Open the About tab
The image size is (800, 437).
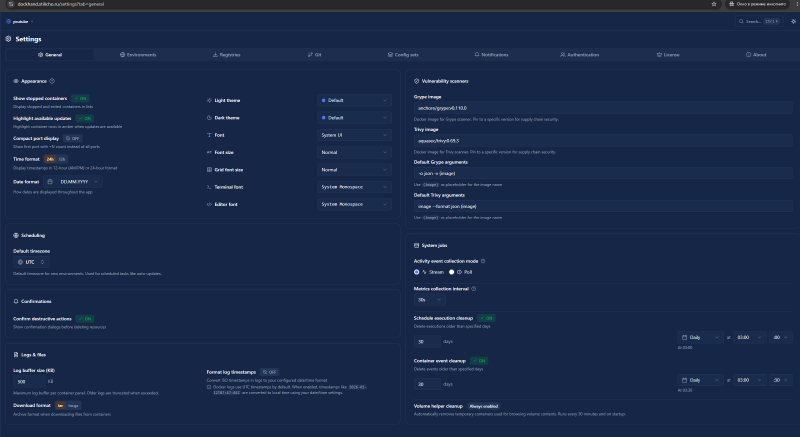756,55
